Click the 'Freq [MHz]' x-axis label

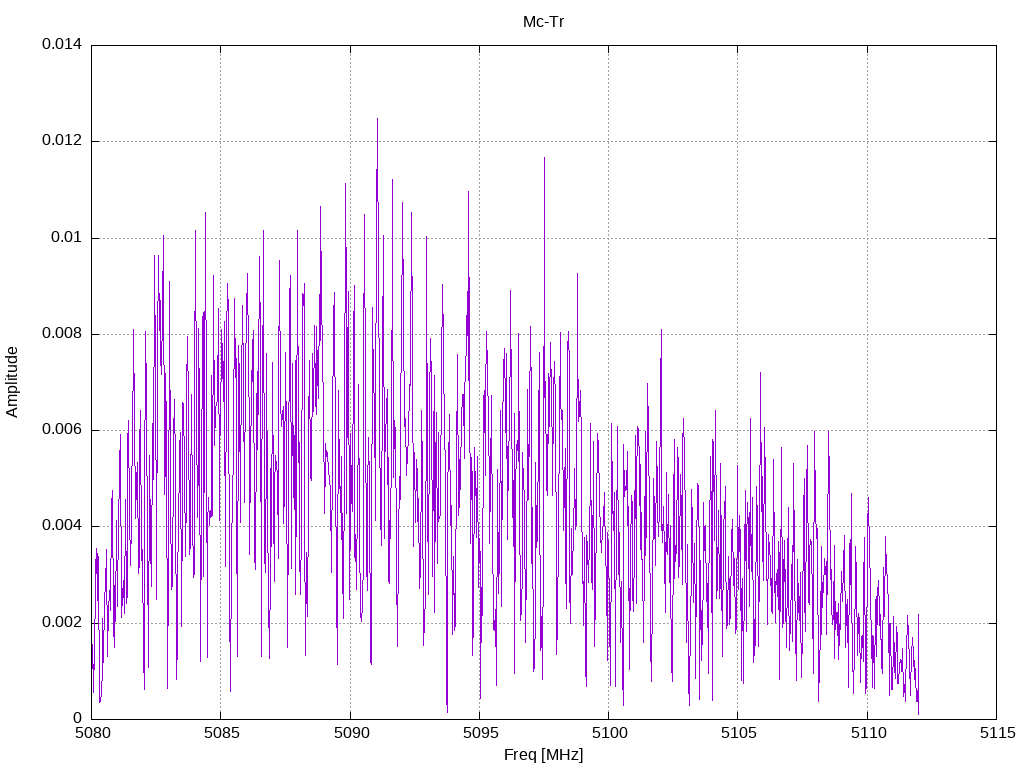coord(543,755)
